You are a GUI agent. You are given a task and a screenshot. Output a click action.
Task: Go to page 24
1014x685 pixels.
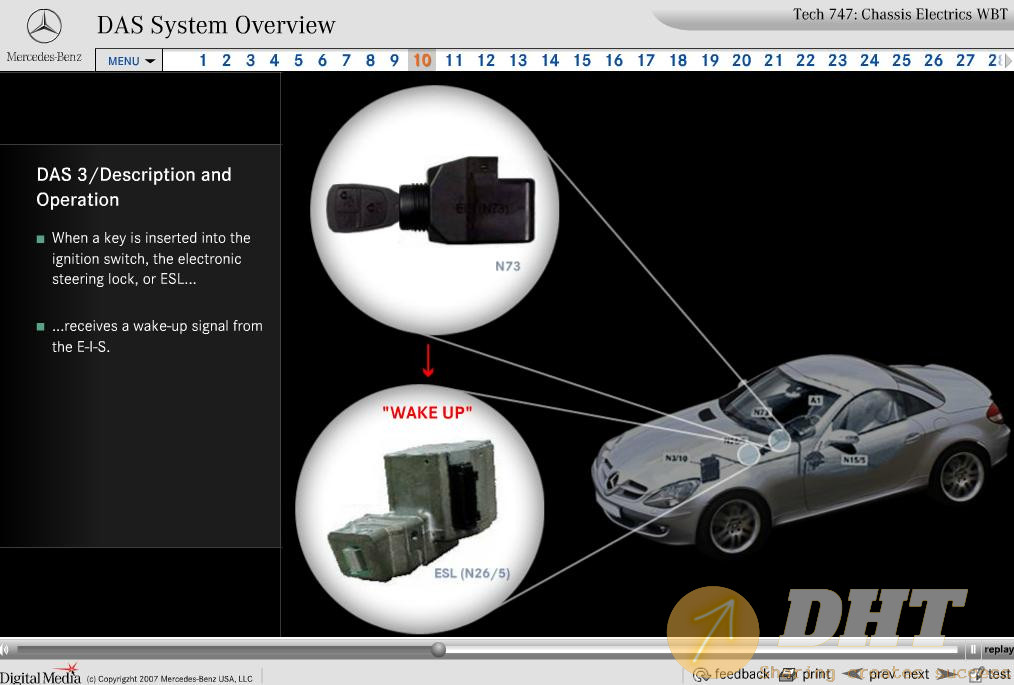coord(869,61)
